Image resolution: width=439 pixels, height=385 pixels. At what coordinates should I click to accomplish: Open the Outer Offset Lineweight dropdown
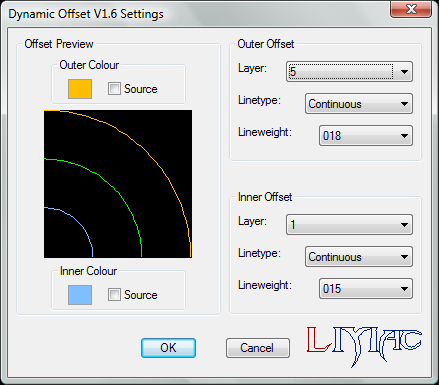(x=366, y=136)
